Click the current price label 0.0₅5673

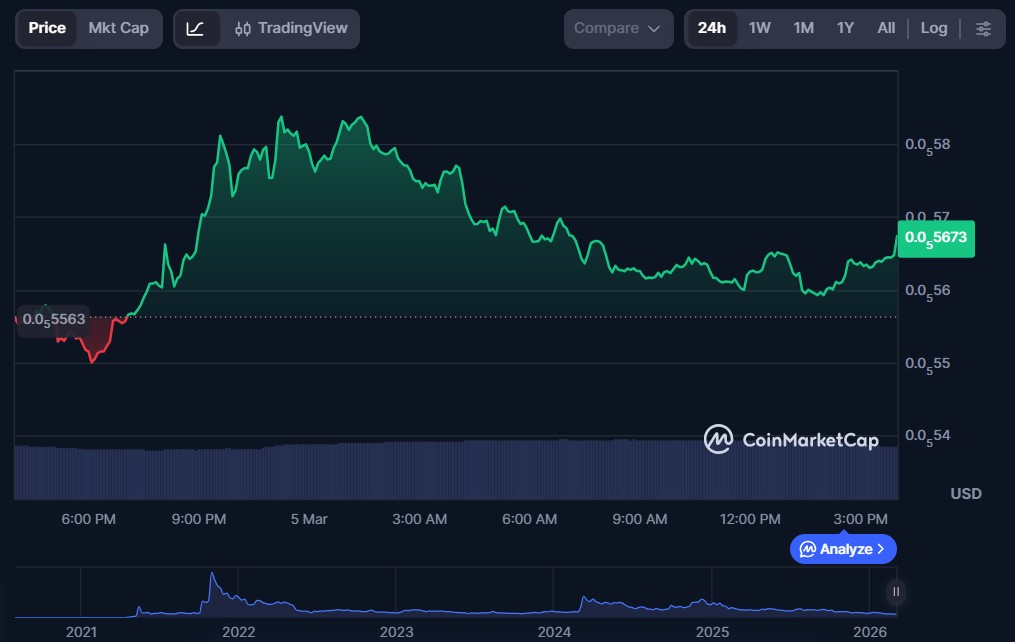click(x=935, y=238)
